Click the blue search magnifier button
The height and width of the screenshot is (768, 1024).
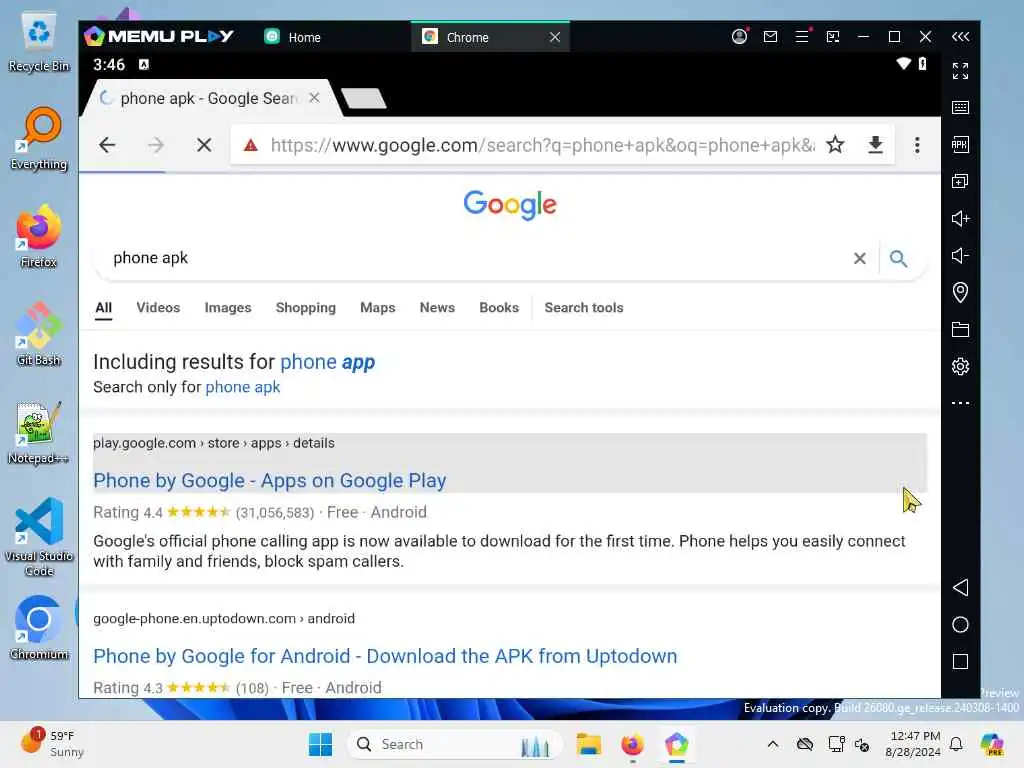point(899,259)
